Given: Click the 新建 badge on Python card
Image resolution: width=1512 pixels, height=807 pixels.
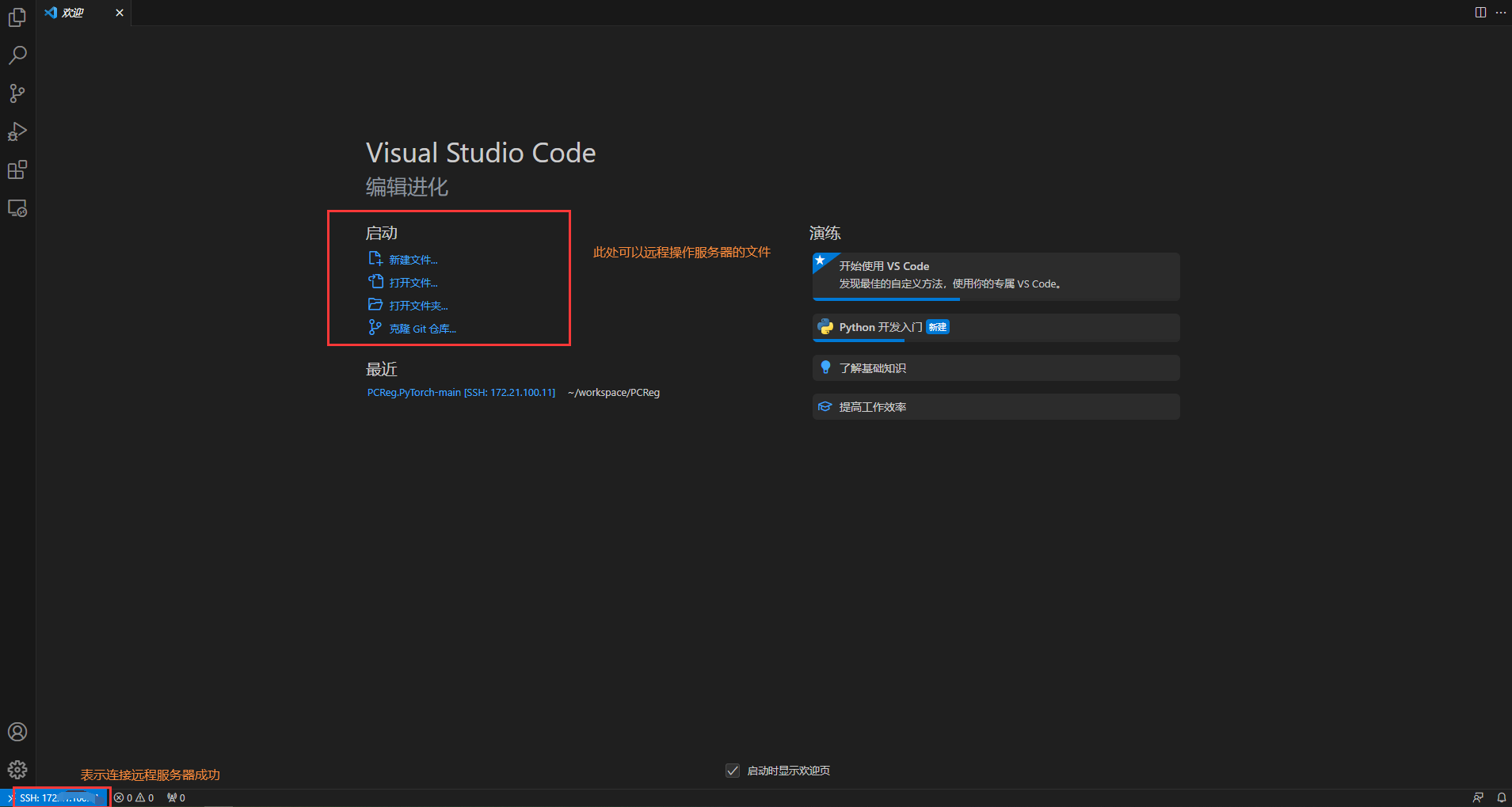Looking at the screenshot, I should pos(938,327).
